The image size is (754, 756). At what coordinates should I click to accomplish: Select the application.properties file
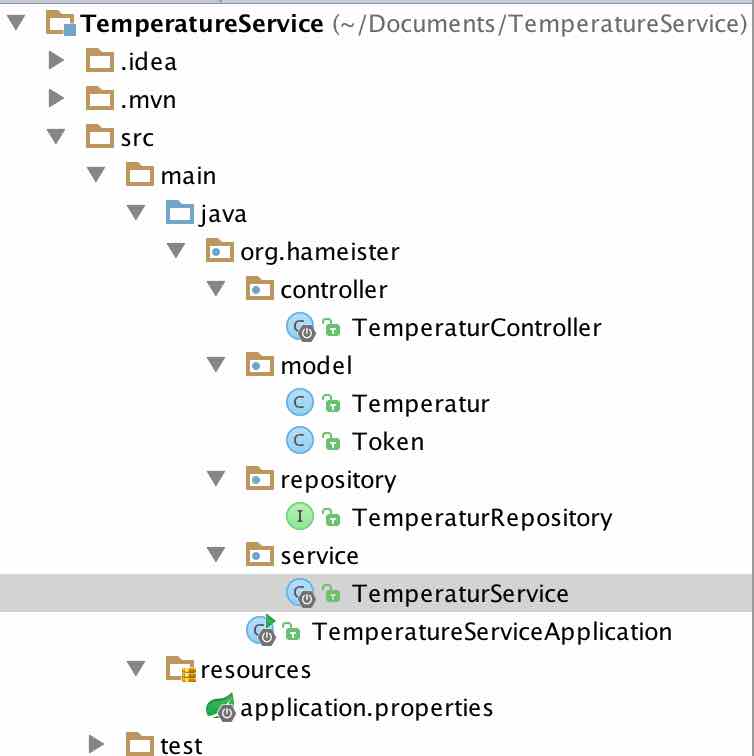[367, 709]
